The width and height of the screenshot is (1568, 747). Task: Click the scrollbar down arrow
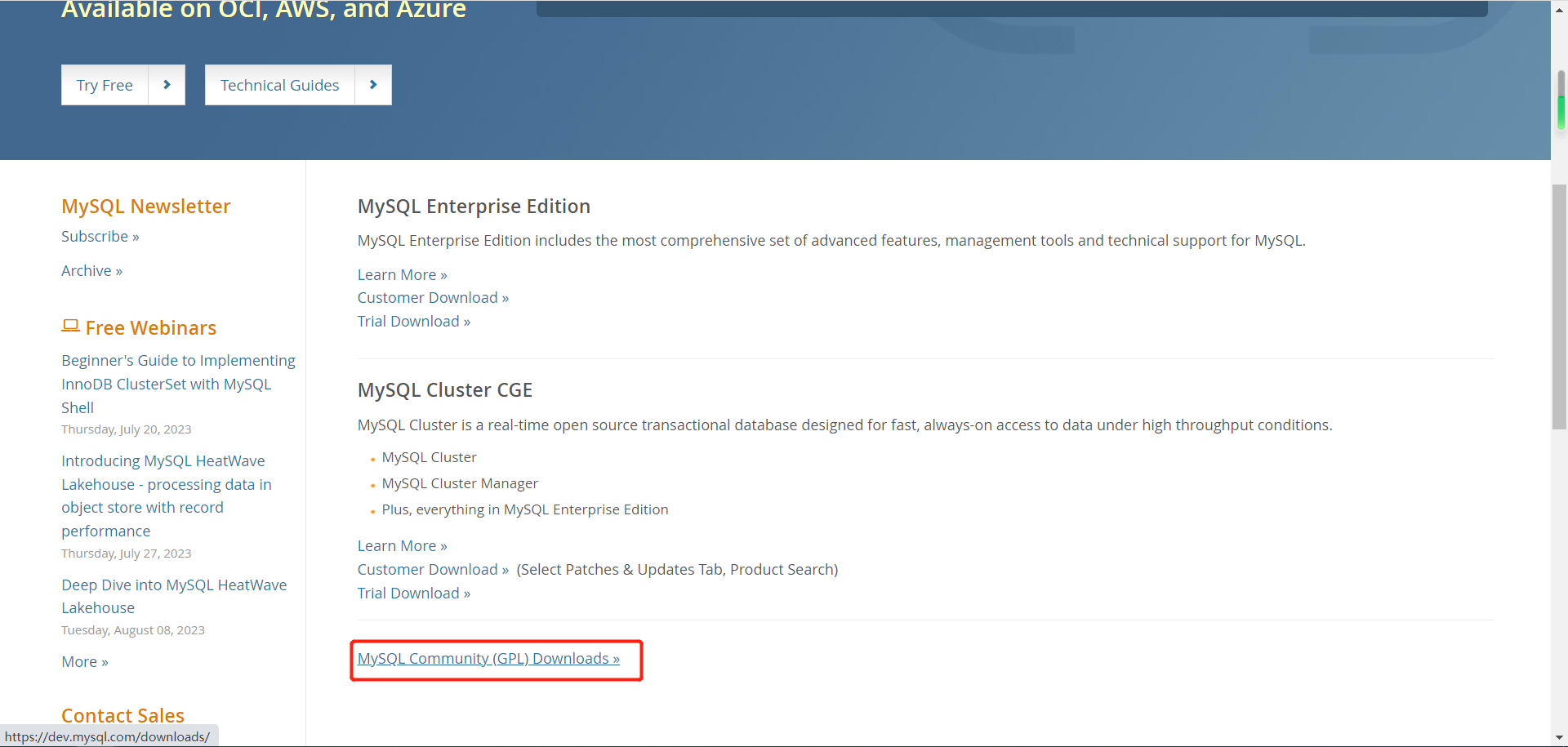[x=1560, y=738]
